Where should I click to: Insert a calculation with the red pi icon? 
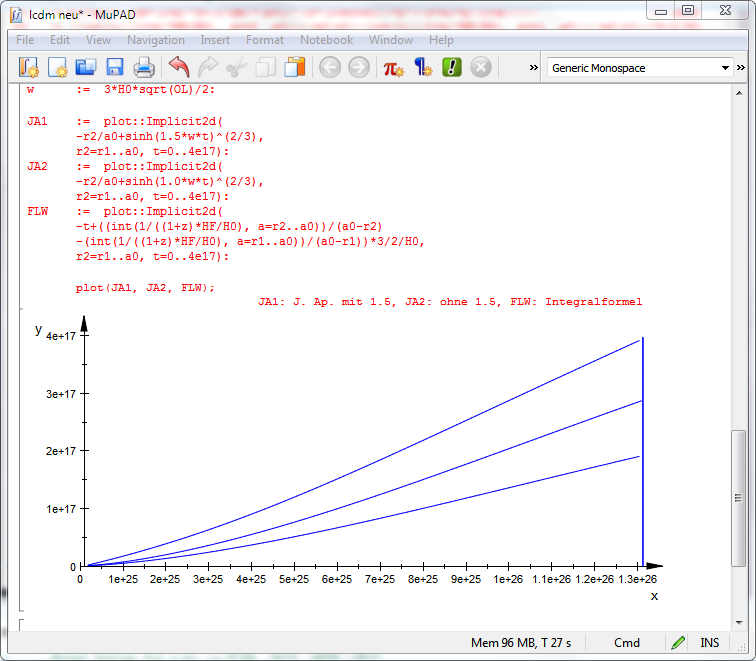394,68
